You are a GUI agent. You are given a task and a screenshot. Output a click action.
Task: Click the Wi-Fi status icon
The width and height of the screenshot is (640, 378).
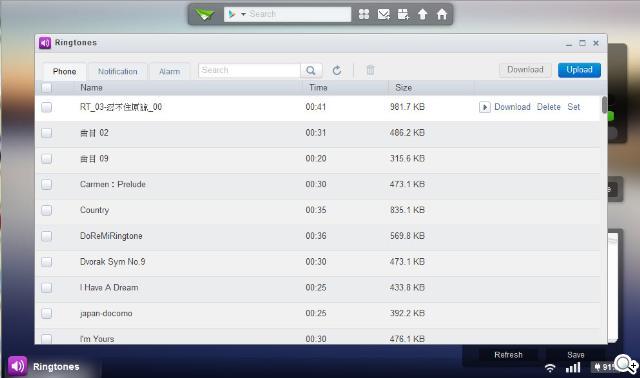pos(550,368)
